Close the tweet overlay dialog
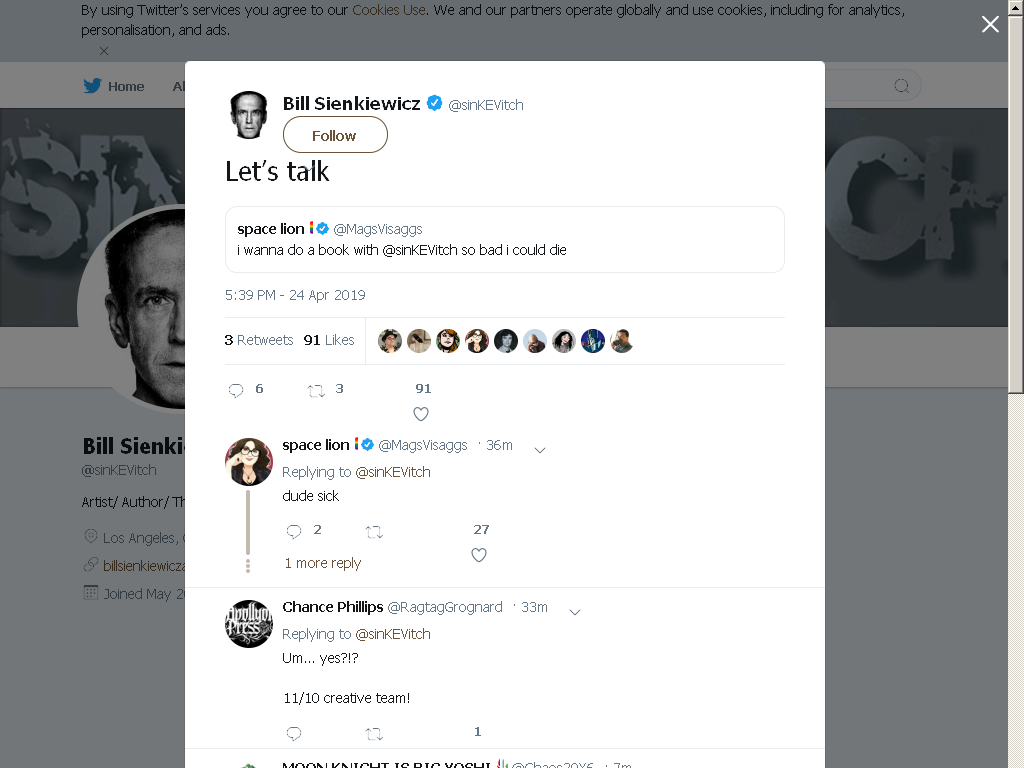Image resolution: width=1024 pixels, height=768 pixels. point(990,24)
